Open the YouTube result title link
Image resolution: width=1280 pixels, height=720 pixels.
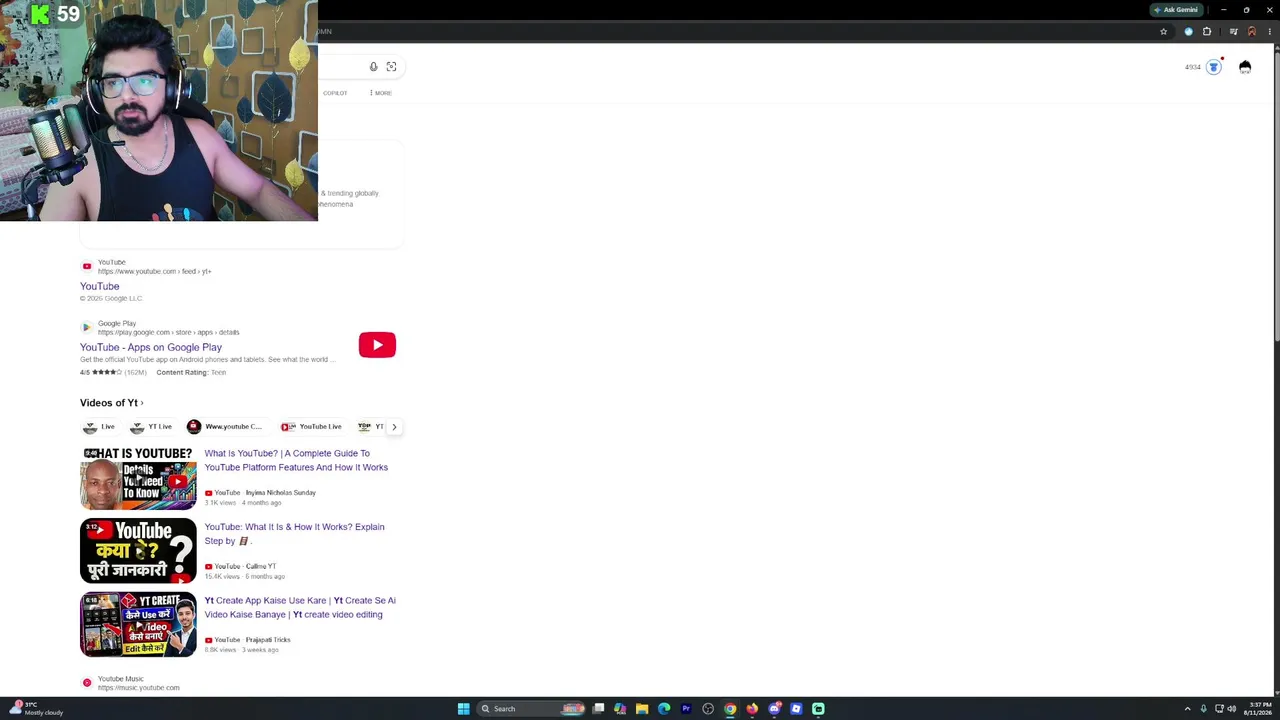(100, 286)
